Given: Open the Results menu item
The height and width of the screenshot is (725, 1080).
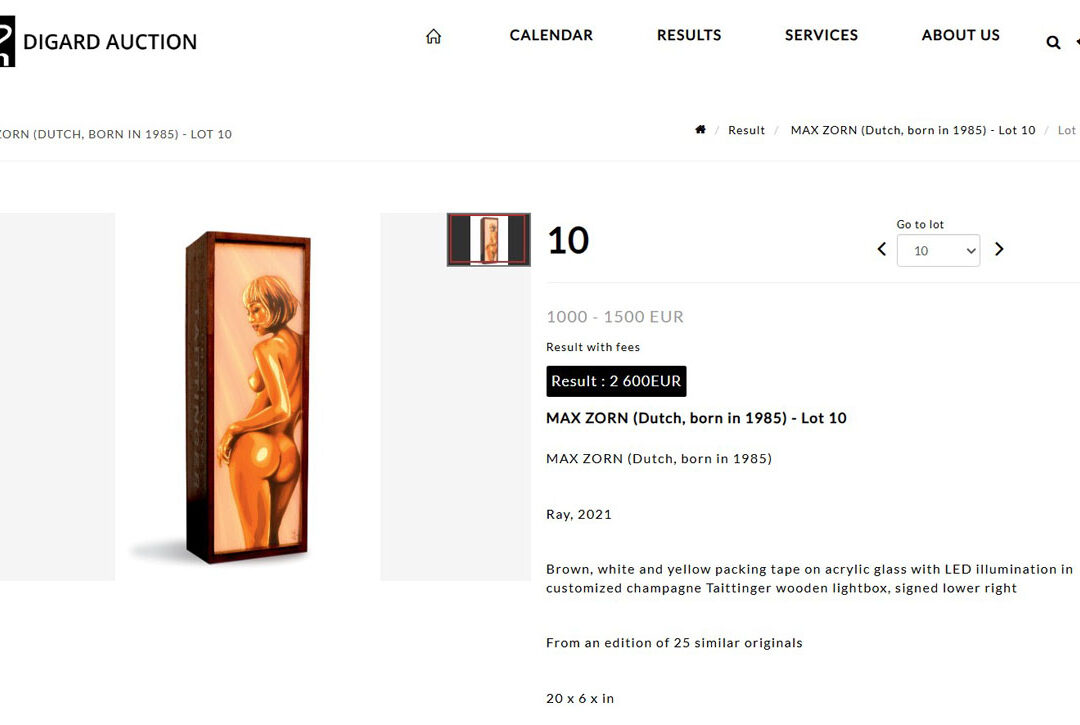Looking at the screenshot, I should coord(689,35).
